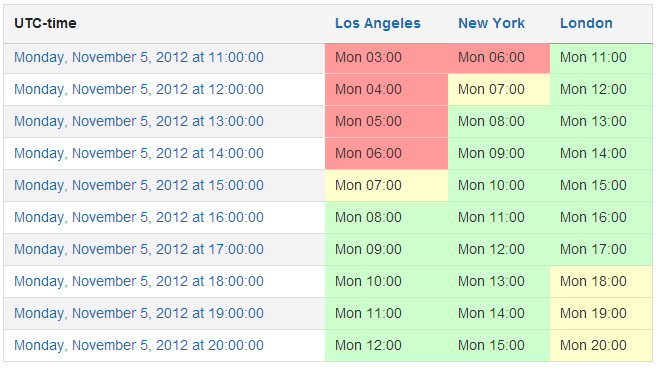The height and width of the screenshot is (370, 658).
Task: Open the 15:00:00 UTC time link
Action: [139, 185]
